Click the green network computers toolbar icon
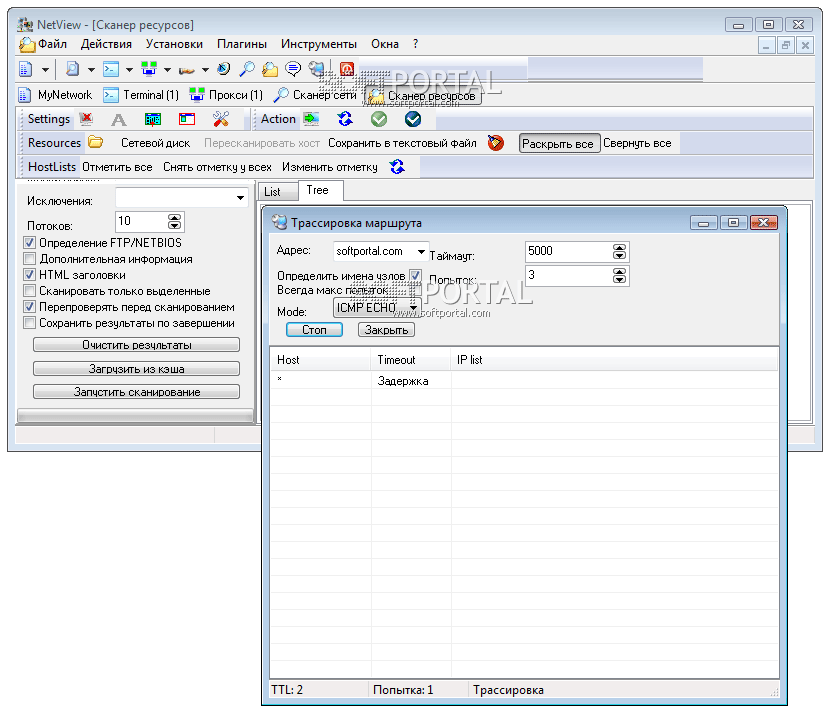 149,69
